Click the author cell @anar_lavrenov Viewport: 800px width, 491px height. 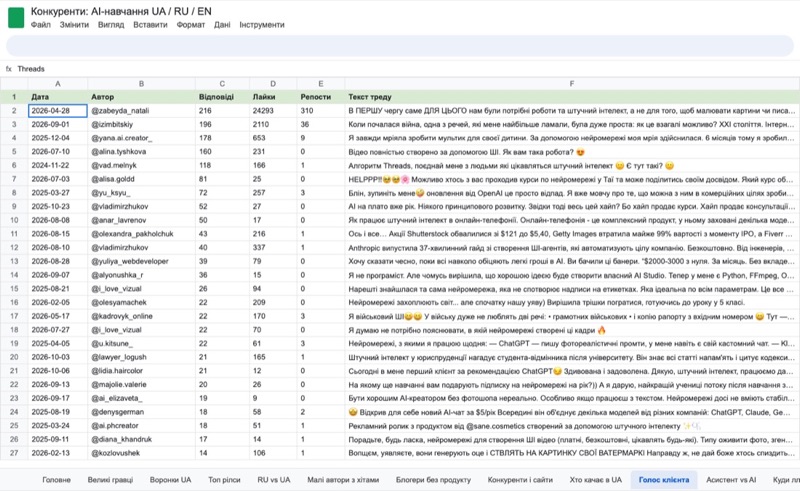click(x=141, y=220)
